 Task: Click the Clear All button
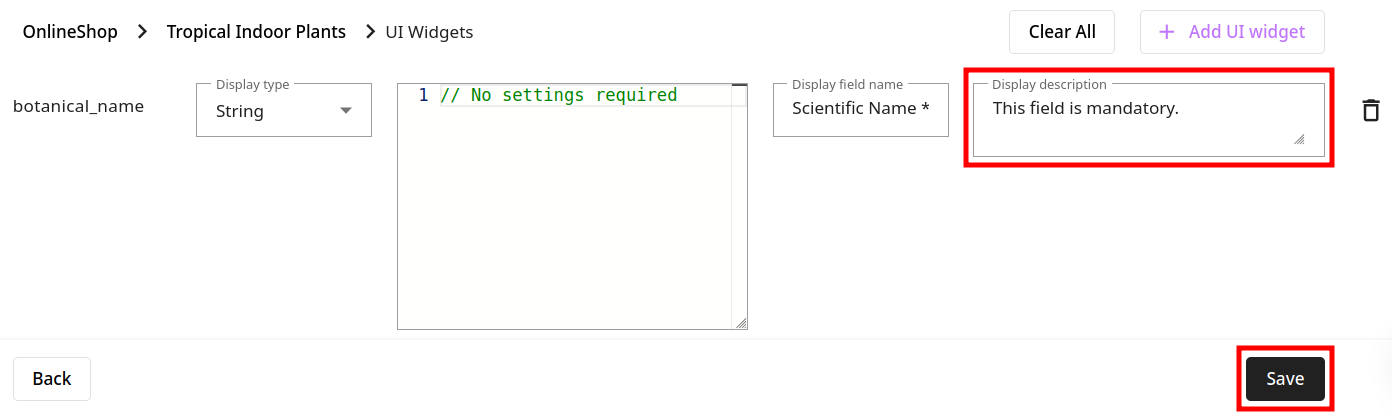(x=1062, y=32)
